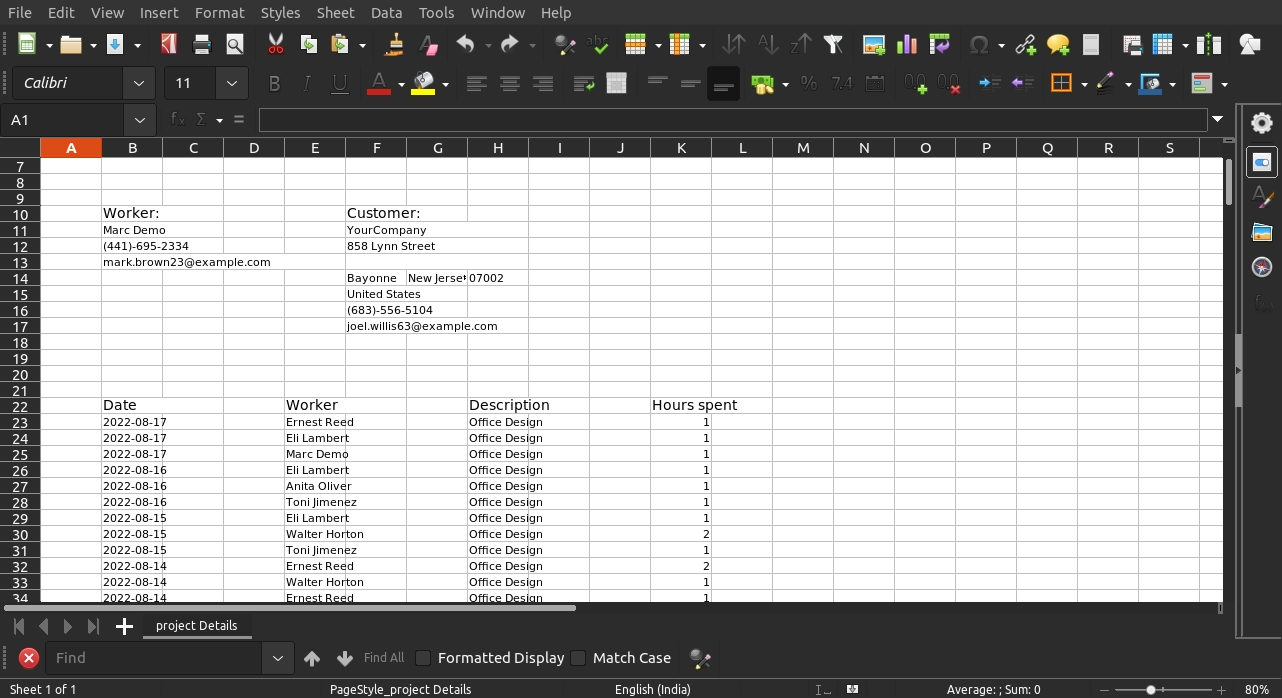Open the font name dropdown

point(139,83)
